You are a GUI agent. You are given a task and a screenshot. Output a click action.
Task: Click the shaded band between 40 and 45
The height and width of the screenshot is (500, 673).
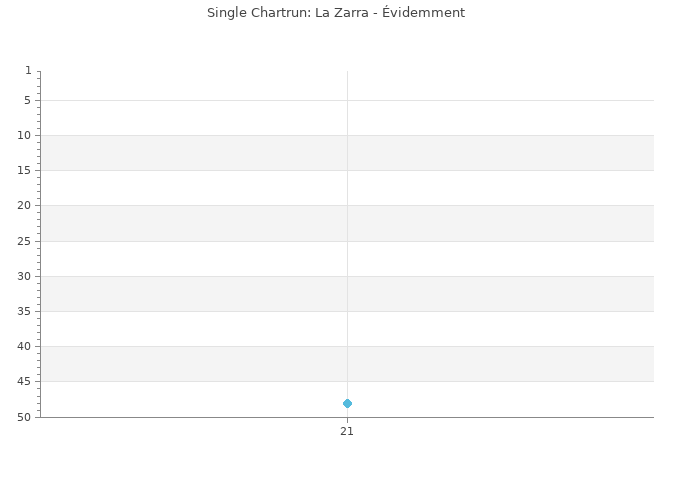347,364
